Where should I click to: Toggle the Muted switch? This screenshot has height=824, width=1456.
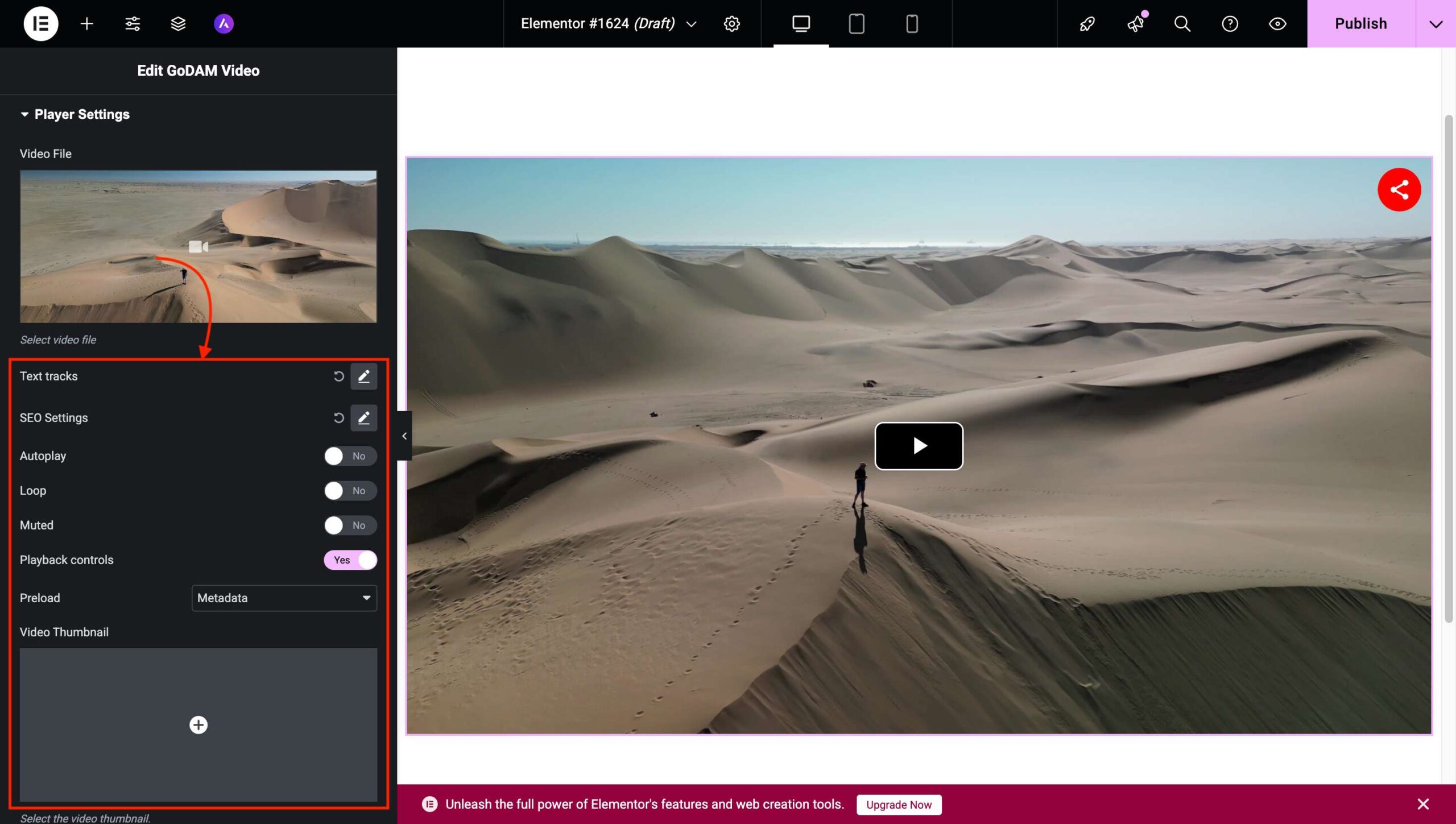click(350, 525)
